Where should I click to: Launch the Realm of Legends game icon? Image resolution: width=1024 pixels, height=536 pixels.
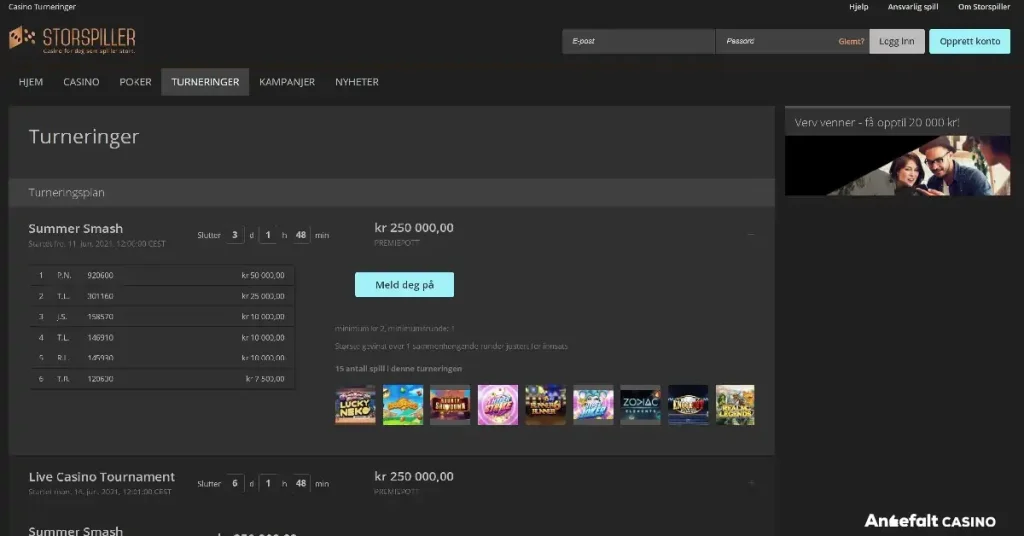click(735, 405)
